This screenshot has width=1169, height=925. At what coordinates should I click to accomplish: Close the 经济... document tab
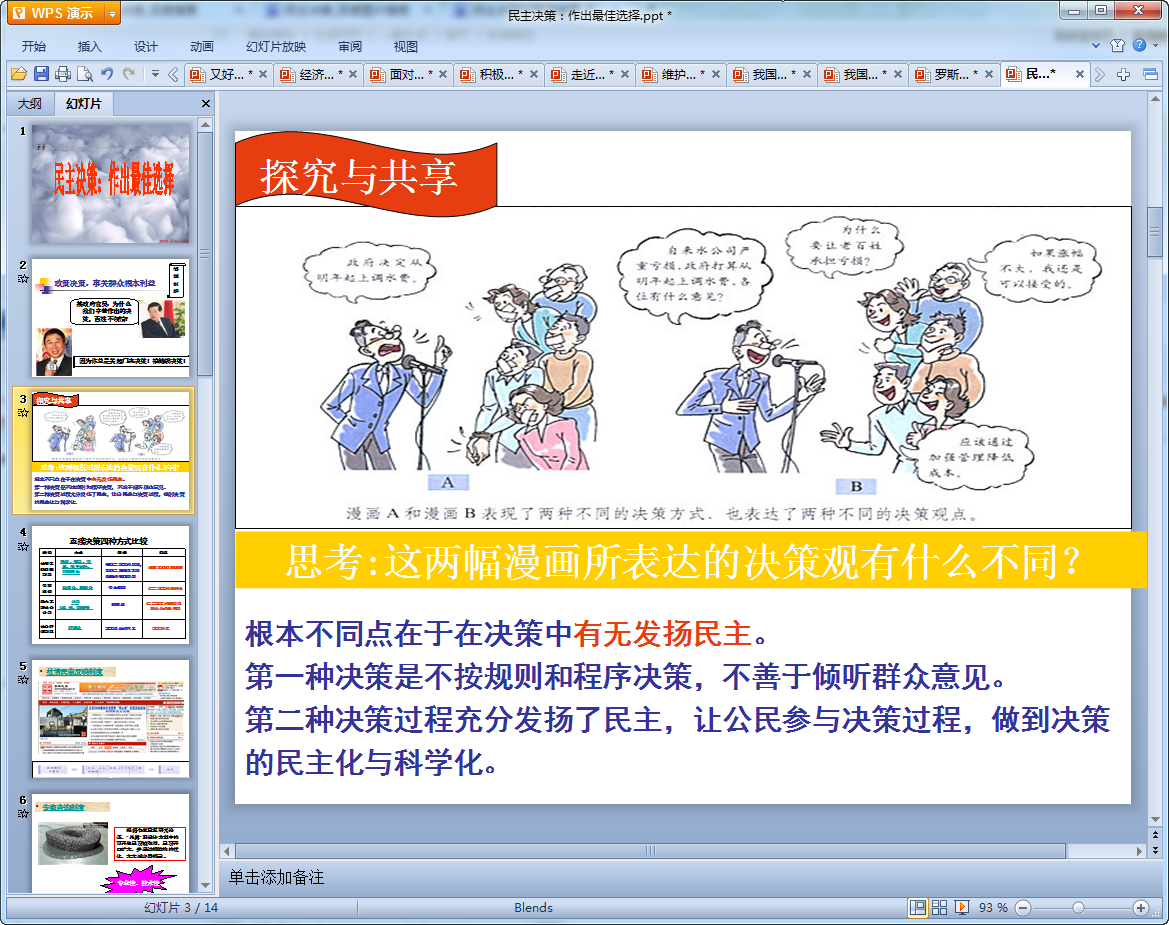point(353,74)
